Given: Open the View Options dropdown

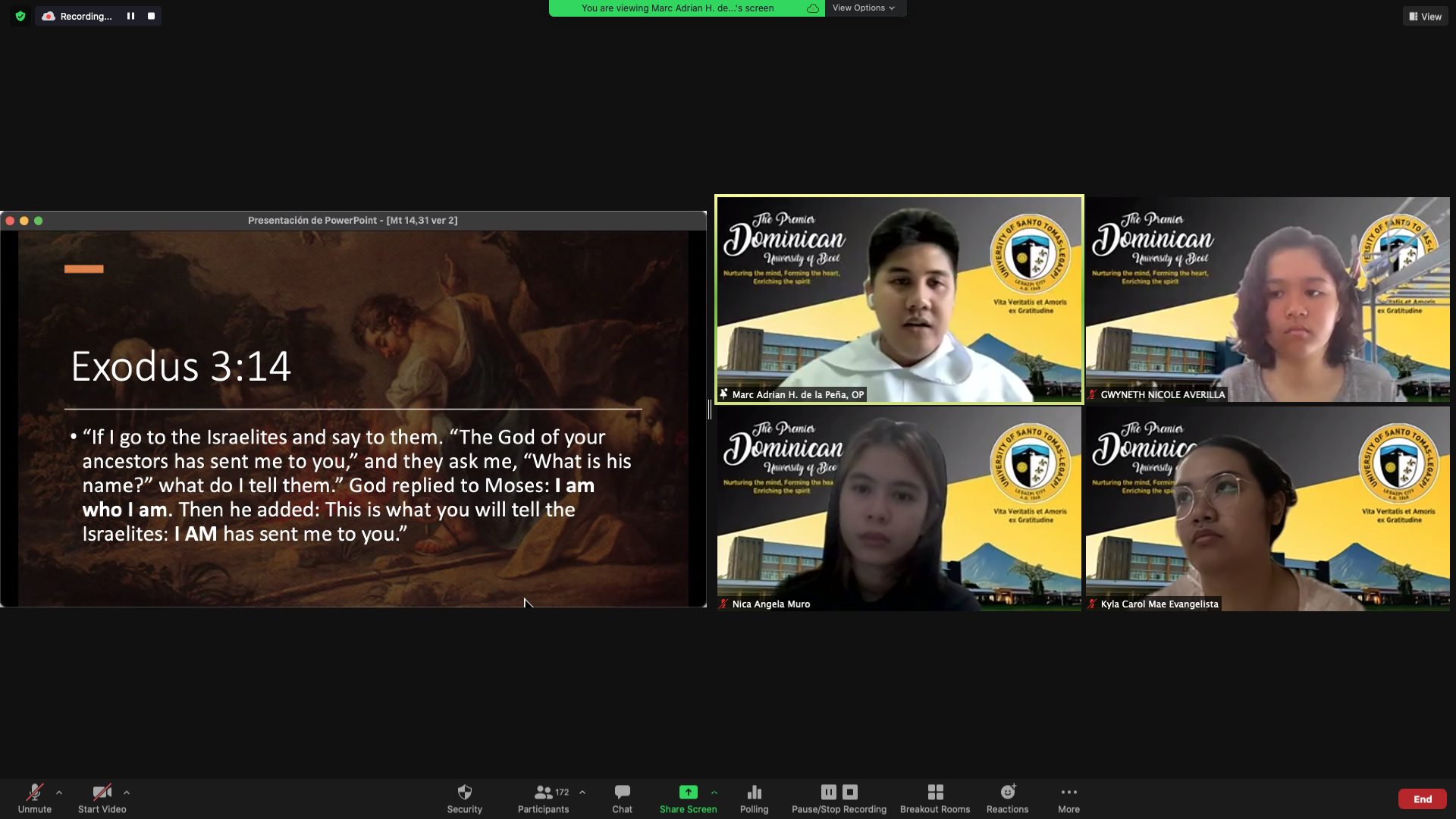Looking at the screenshot, I should [863, 8].
